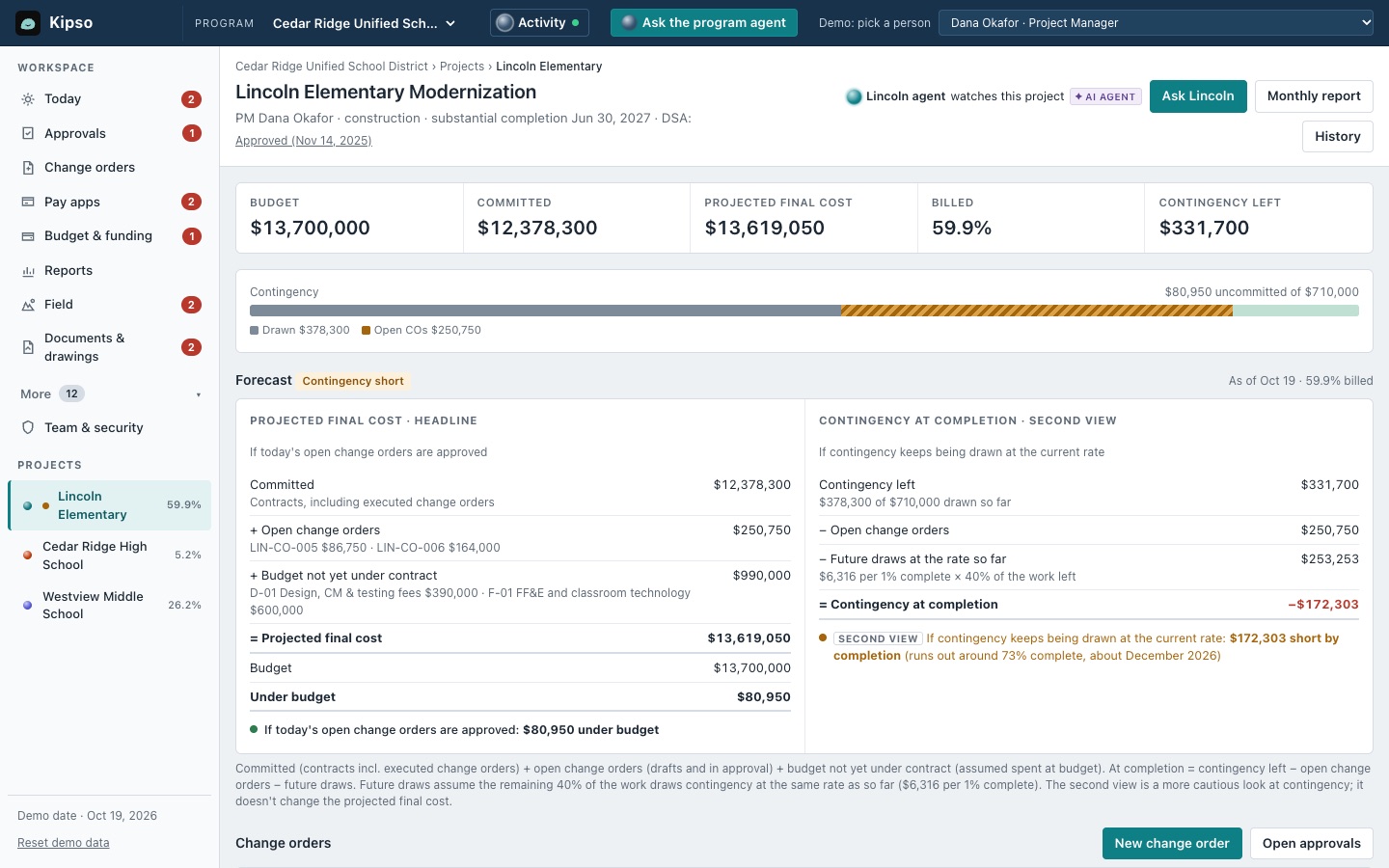Click the agent orb in Ask the program agent
1389x868 pixels.
pos(629,22)
